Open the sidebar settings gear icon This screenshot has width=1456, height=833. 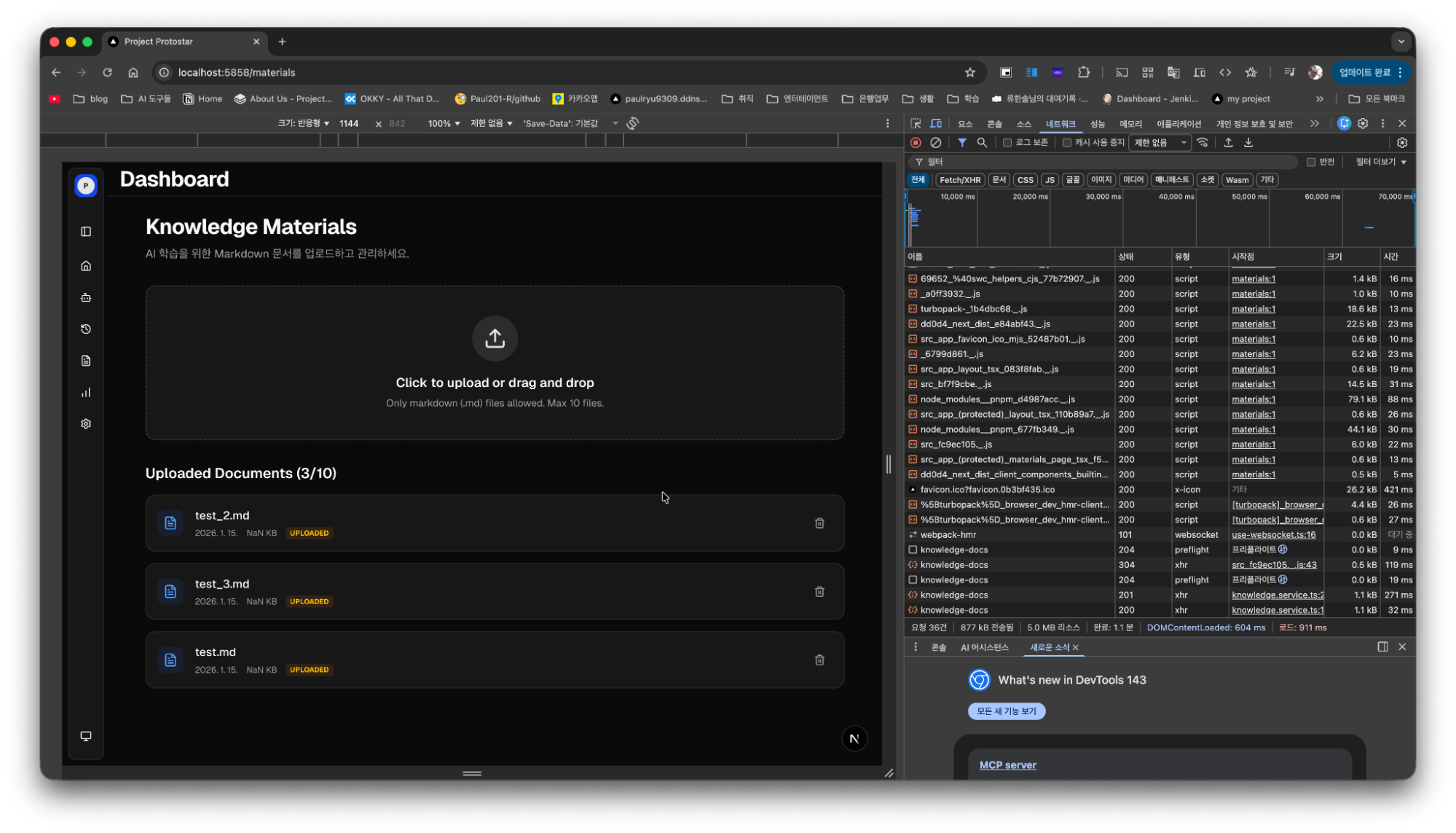tap(86, 423)
